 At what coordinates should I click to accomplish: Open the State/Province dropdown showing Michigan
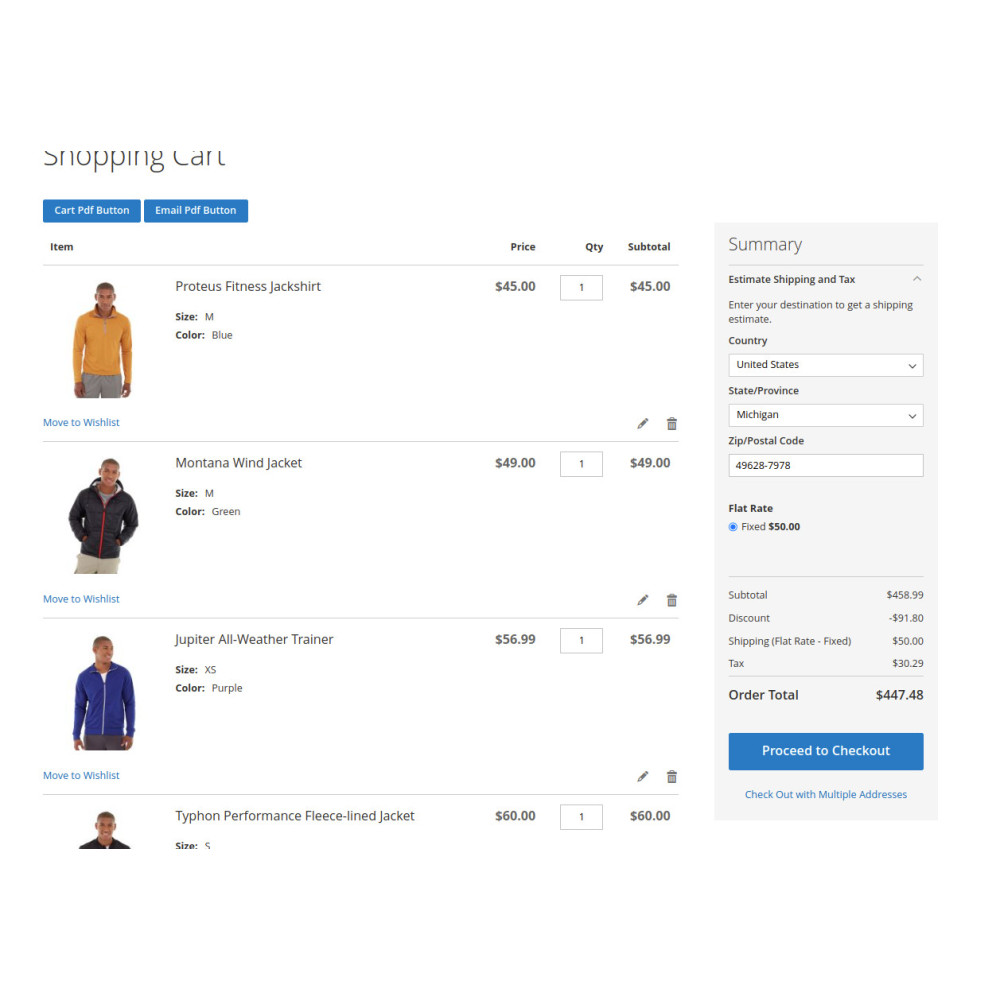click(x=825, y=415)
